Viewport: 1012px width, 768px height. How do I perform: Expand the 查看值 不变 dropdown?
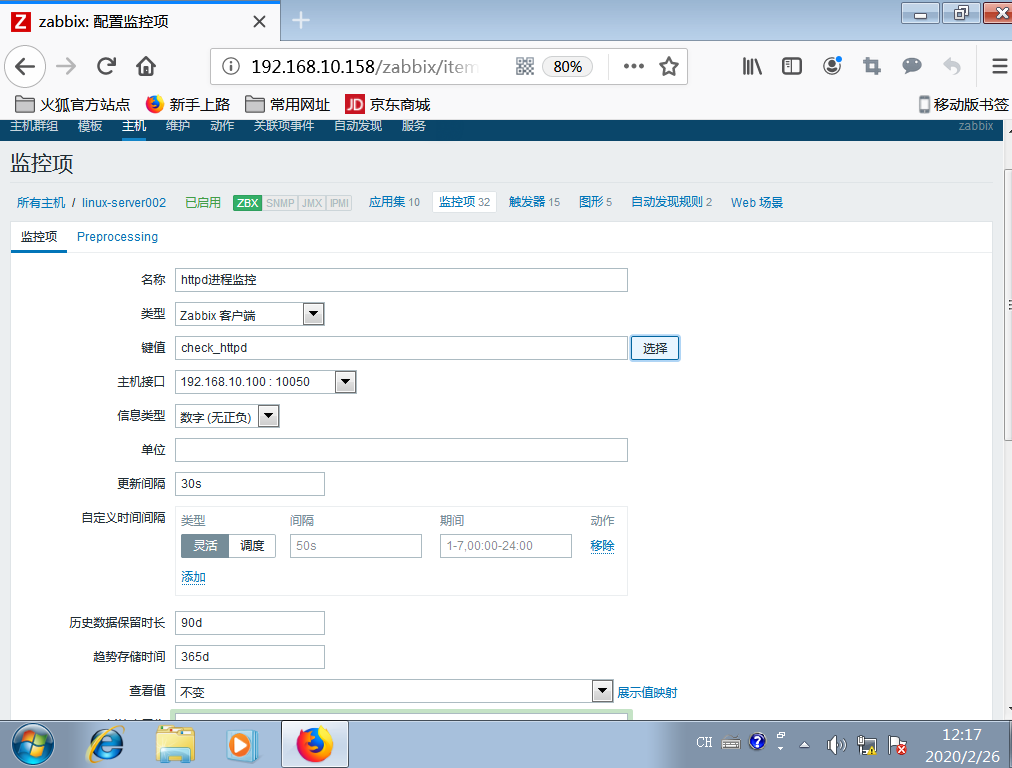(394, 691)
